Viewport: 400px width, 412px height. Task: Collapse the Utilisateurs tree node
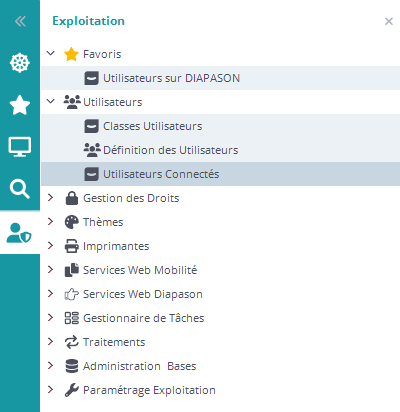pos(51,101)
